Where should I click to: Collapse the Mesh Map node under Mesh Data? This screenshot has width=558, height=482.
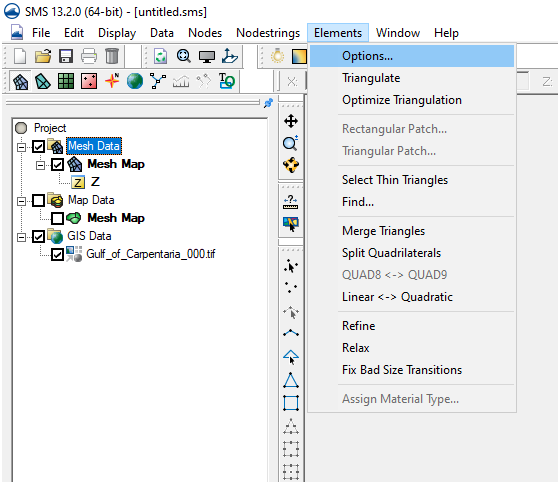pos(41,165)
